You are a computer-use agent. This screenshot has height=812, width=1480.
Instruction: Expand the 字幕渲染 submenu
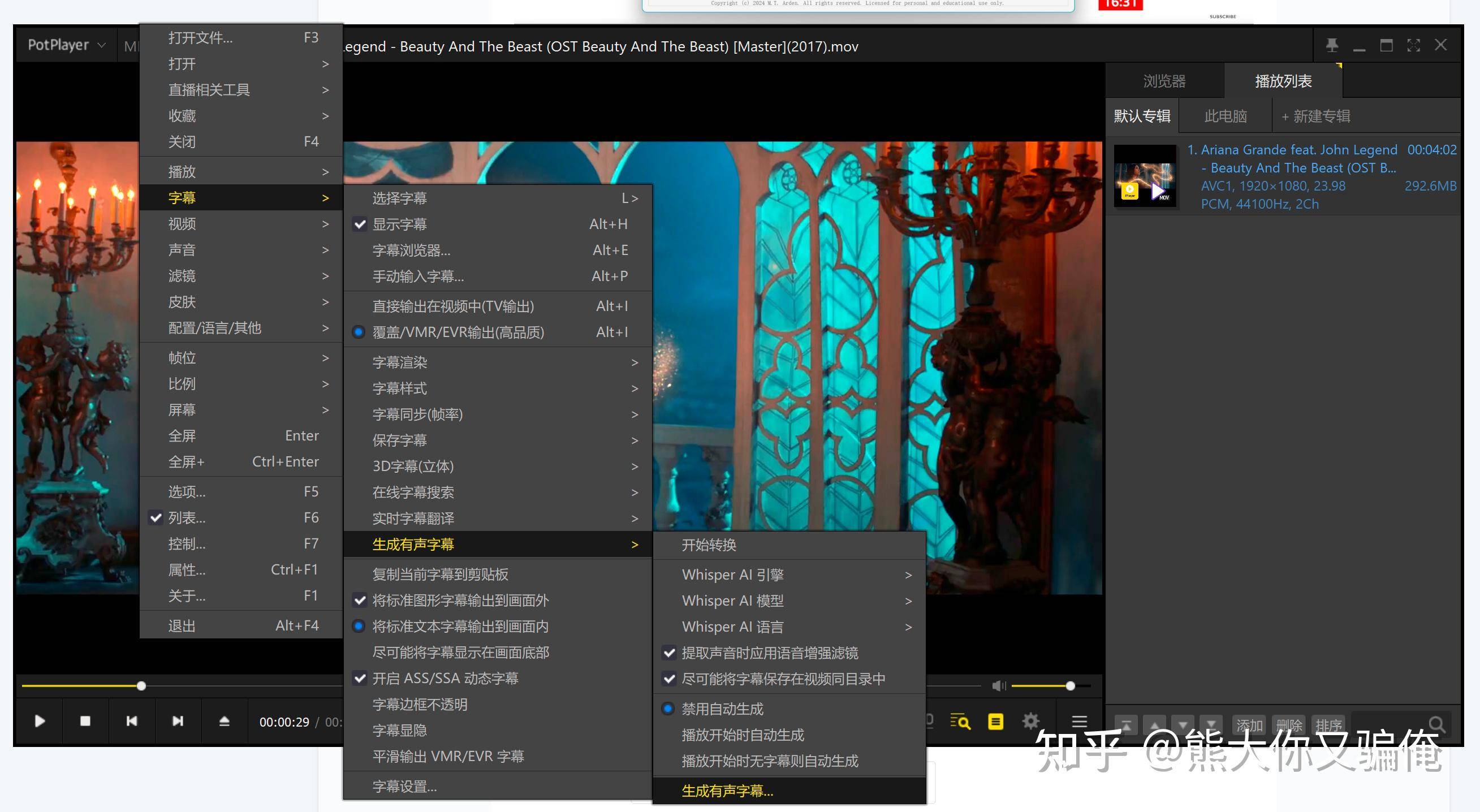point(498,362)
